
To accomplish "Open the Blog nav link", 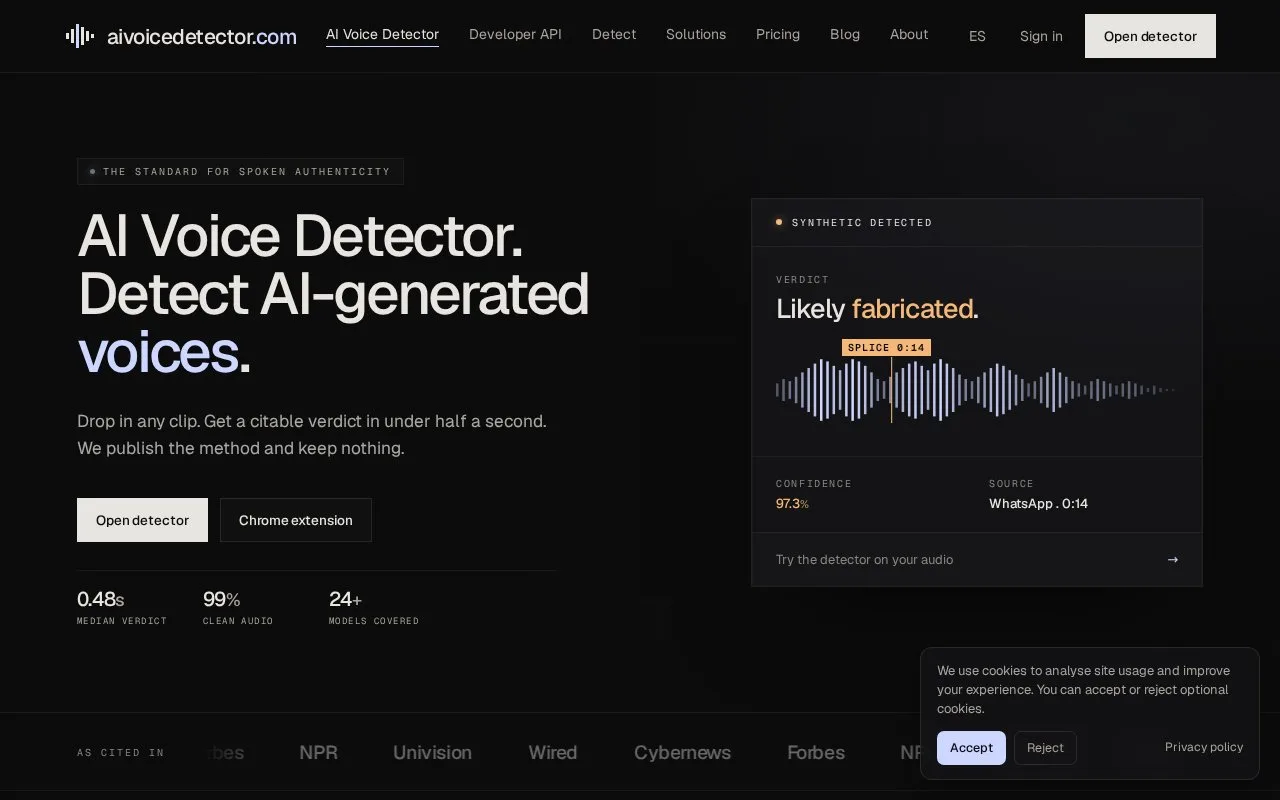I will pos(845,34).
